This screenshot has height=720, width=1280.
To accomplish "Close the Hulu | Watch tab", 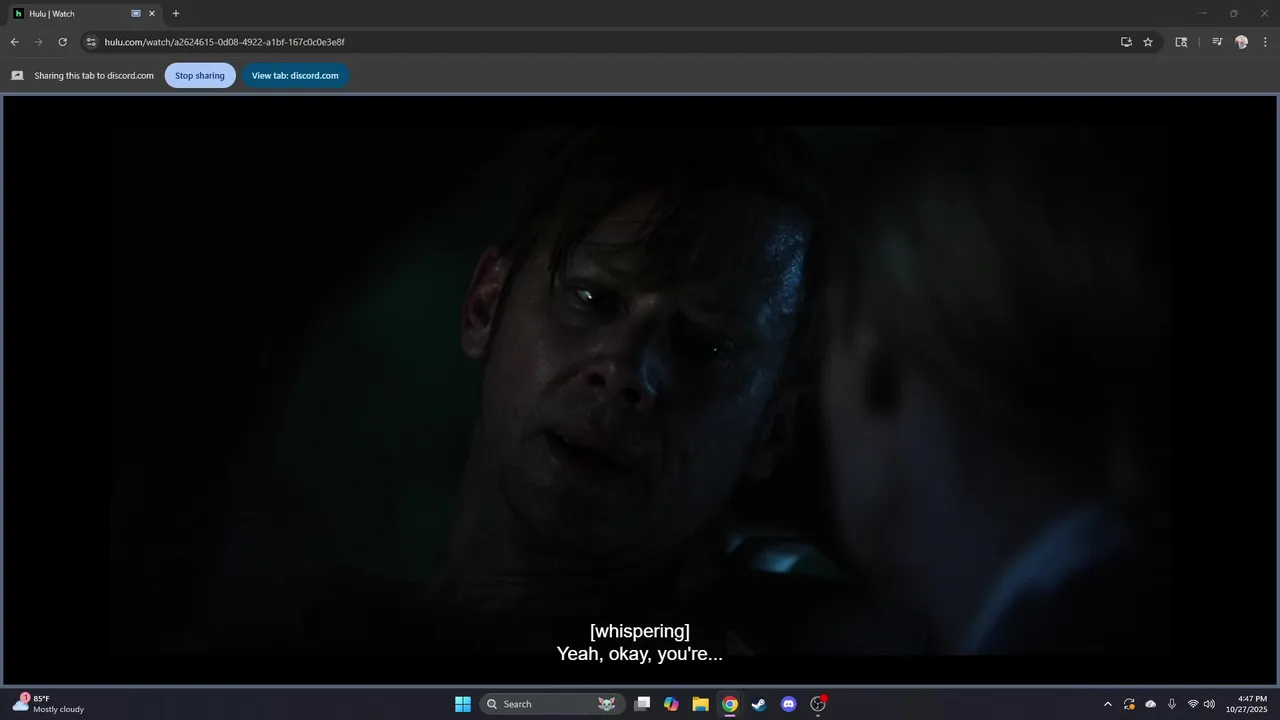I will point(152,14).
